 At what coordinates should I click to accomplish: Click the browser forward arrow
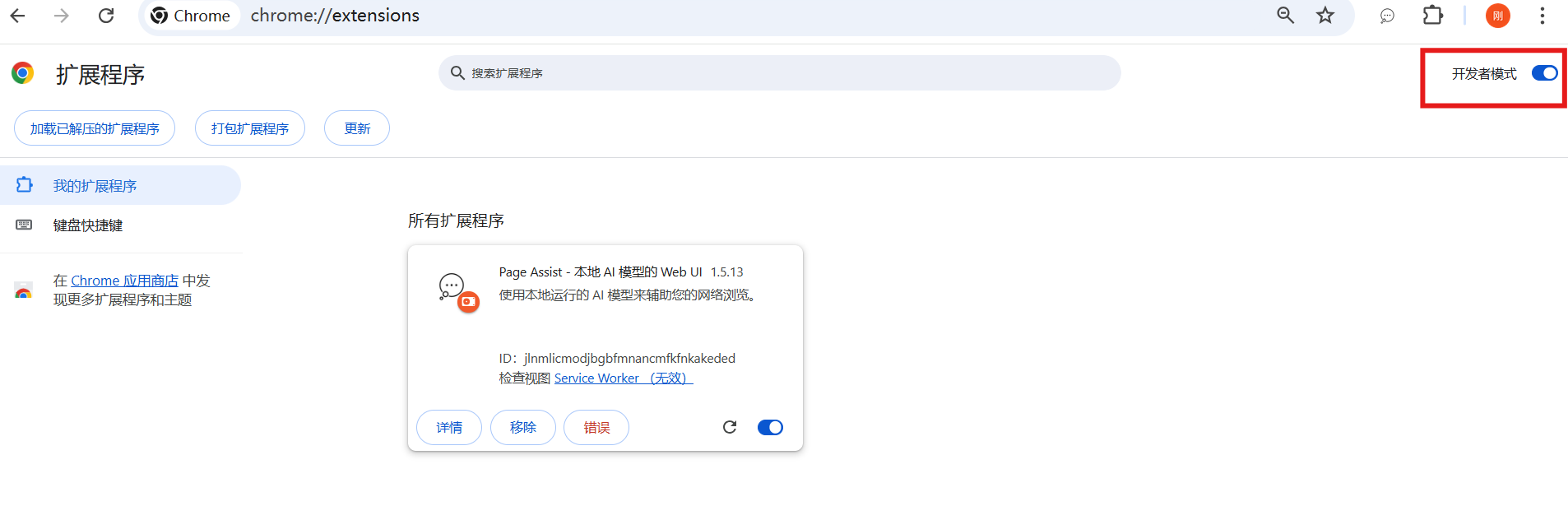point(62,16)
